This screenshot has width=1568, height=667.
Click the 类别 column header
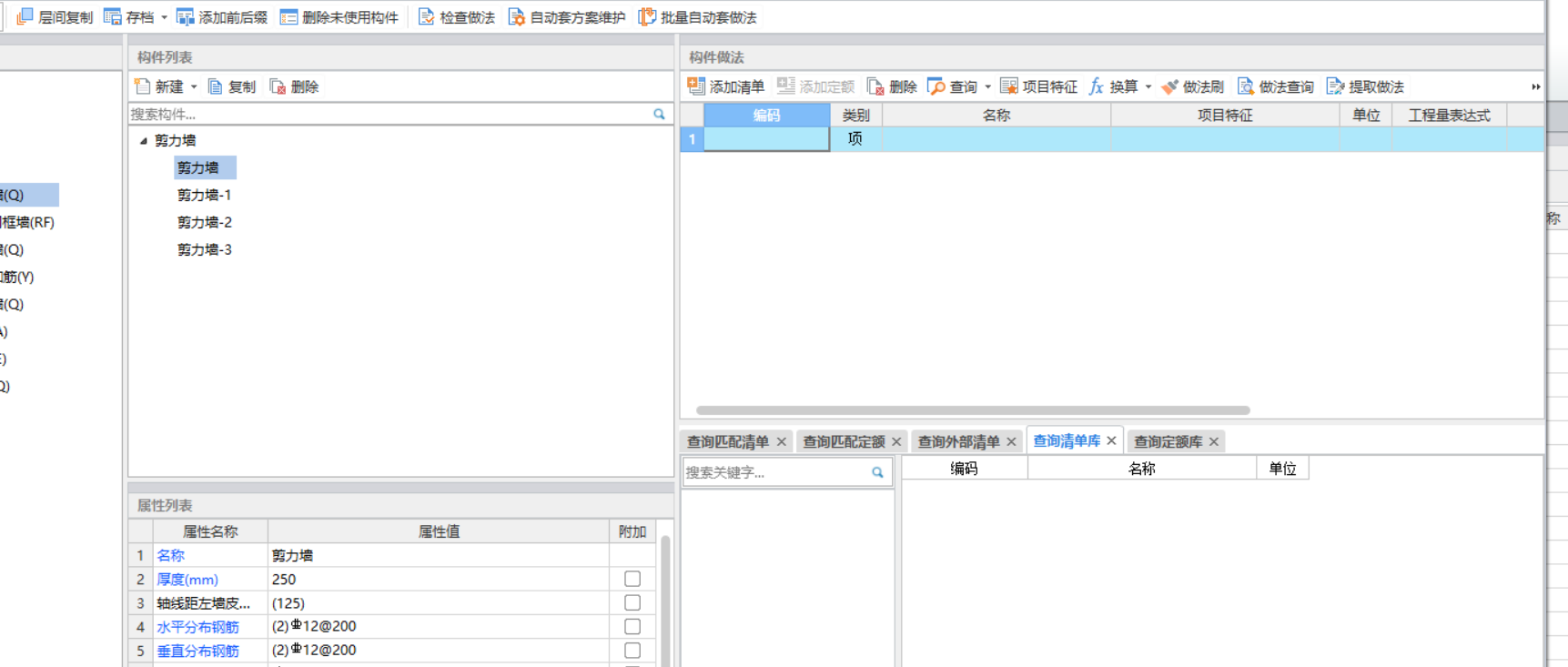coord(855,115)
